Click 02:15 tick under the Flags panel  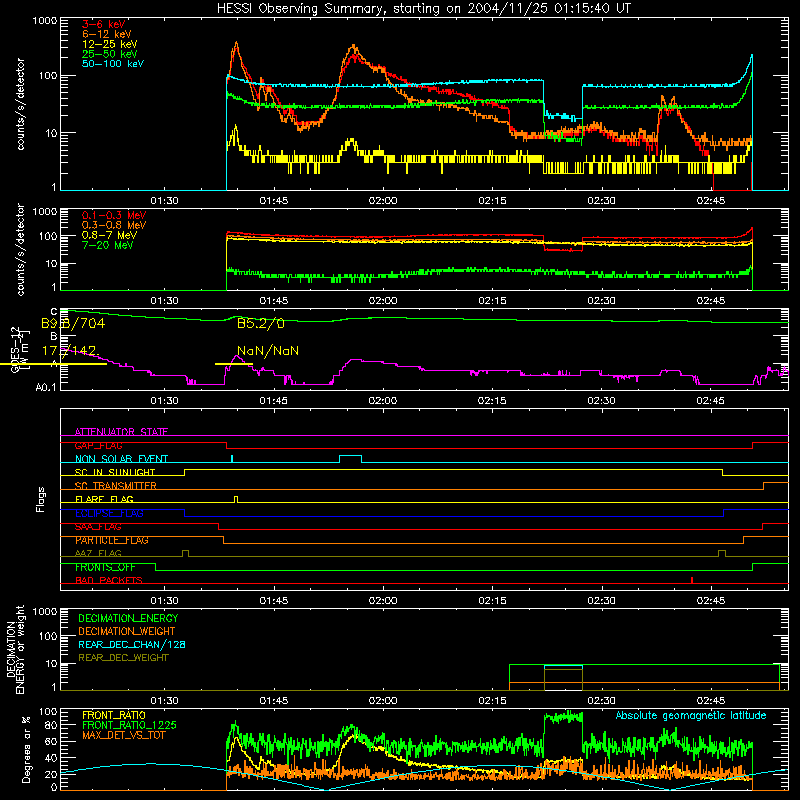pyautogui.click(x=492, y=601)
